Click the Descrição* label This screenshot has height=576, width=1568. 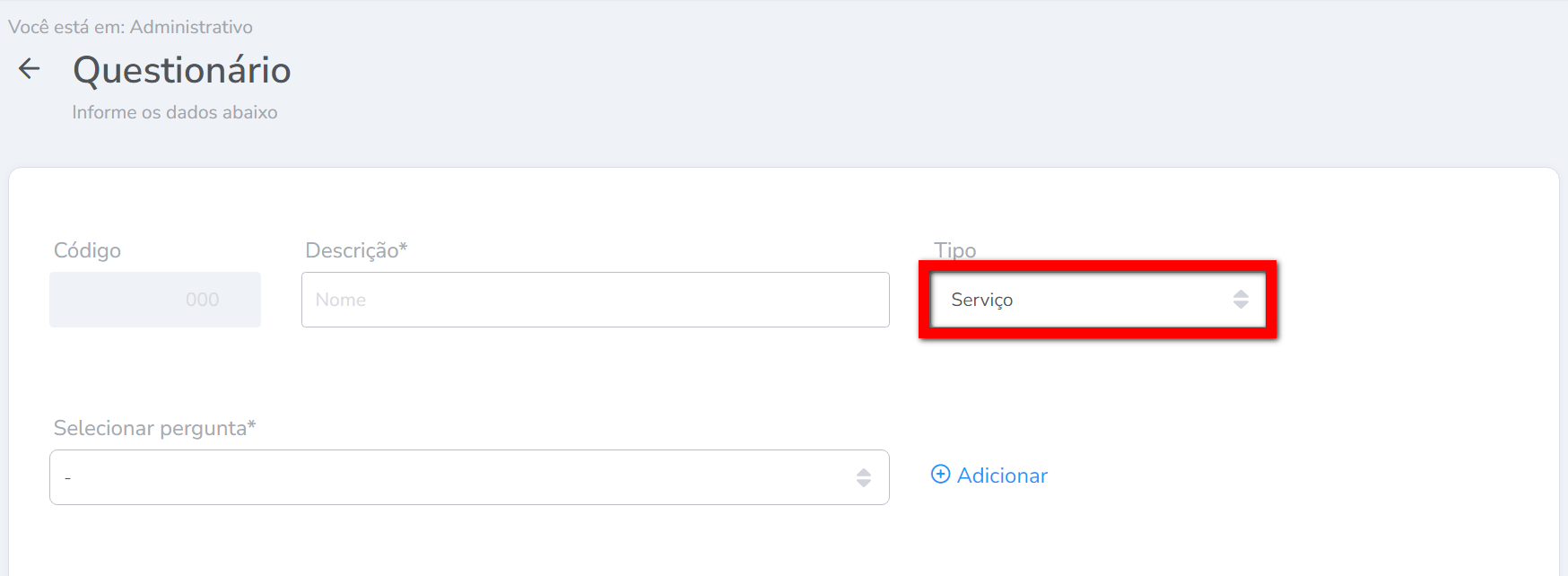click(x=356, y=250)
